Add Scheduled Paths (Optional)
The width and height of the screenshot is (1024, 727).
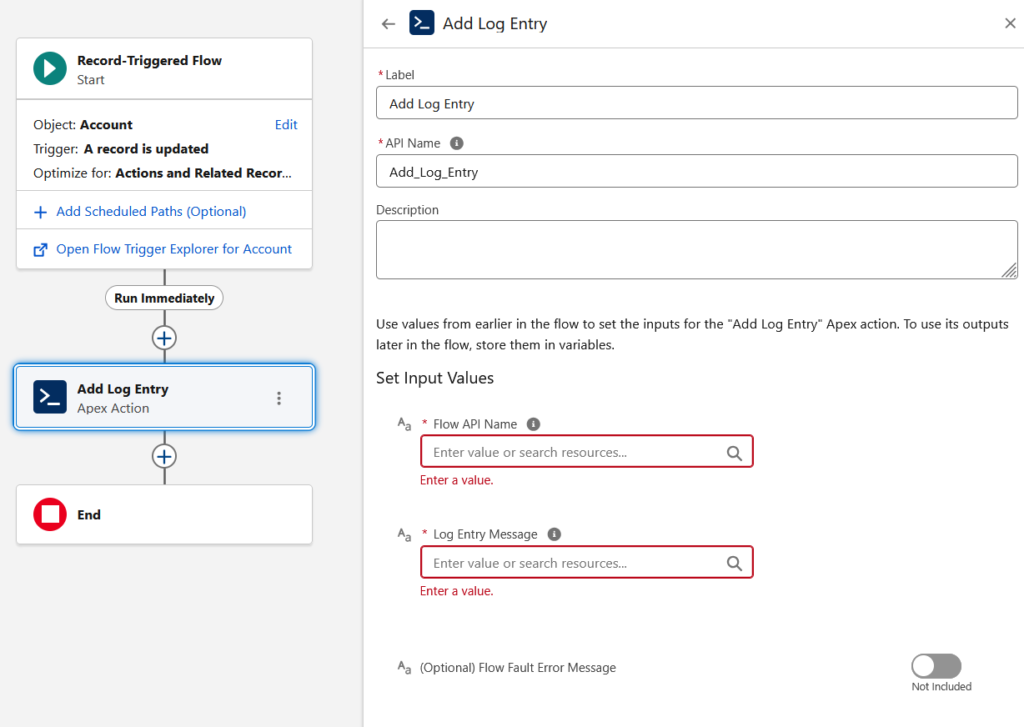click(x=151, y=212)
